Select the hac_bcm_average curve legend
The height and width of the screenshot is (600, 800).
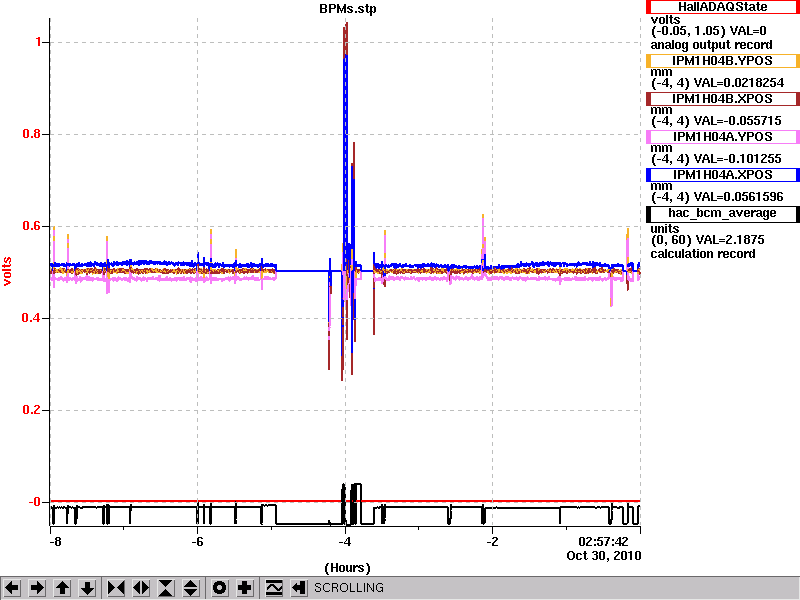(722, 213)
